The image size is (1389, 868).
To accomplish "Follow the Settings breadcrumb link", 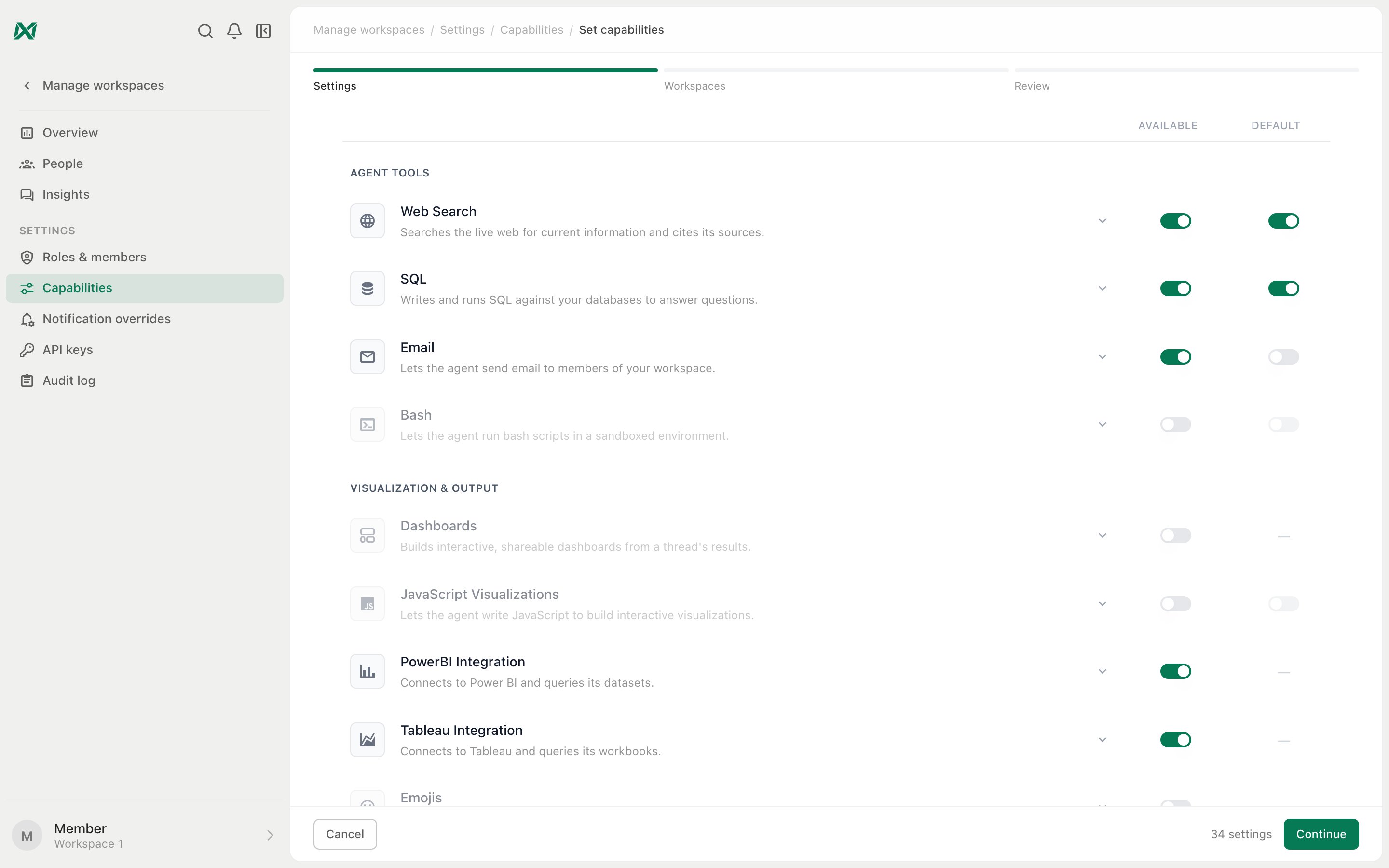I will 462,30.
